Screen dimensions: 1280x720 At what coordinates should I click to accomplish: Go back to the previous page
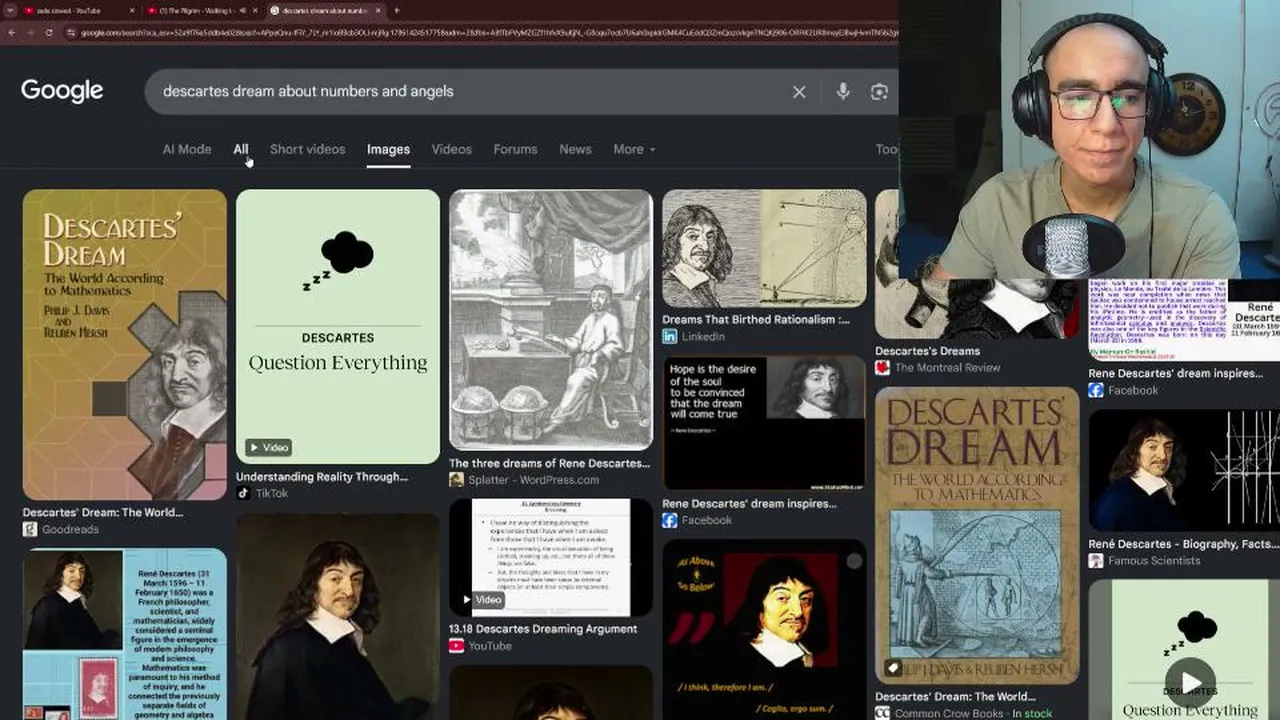[x=11, y=33]
